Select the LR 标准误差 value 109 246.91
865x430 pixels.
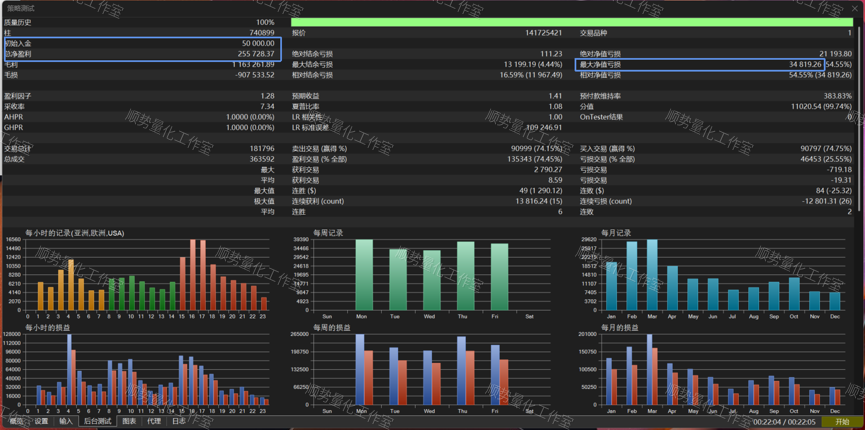point(544,127)
